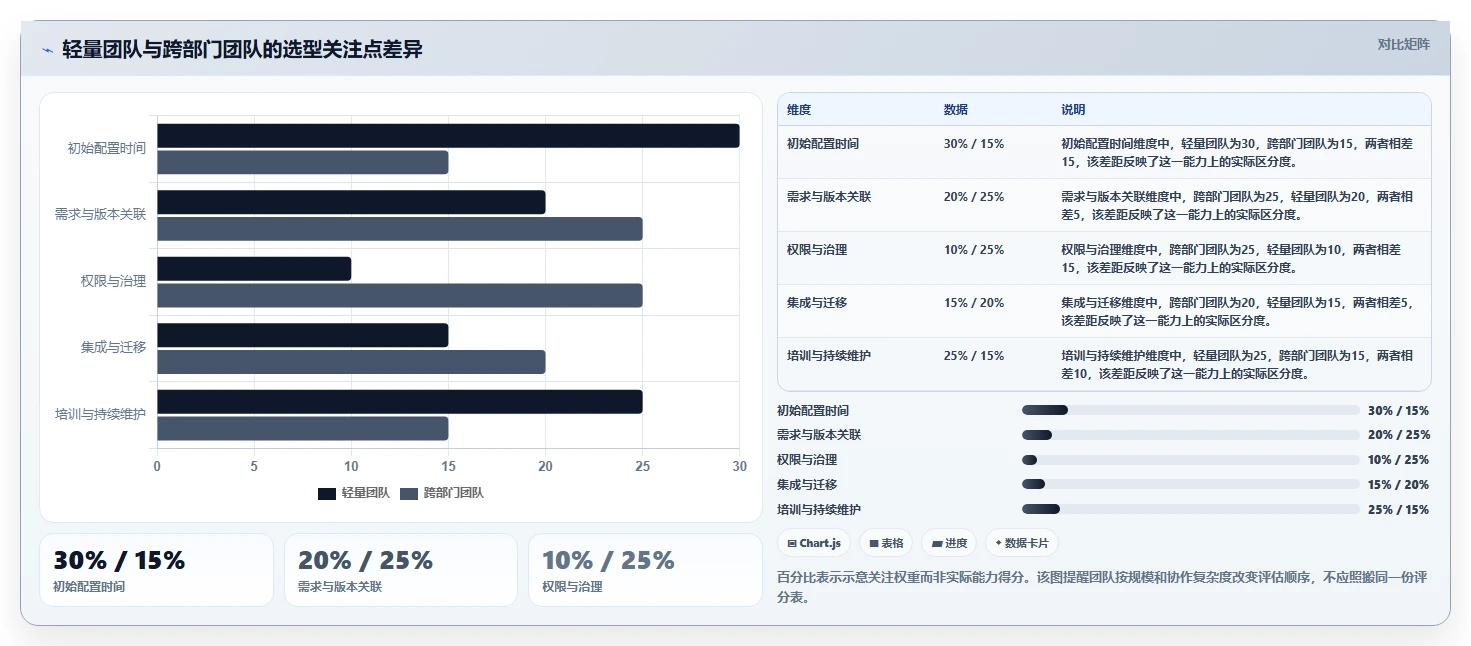Screen dimensions: 1471x646
Task: Click the chart axis label 初始配置时间
Action: [107, 148]
